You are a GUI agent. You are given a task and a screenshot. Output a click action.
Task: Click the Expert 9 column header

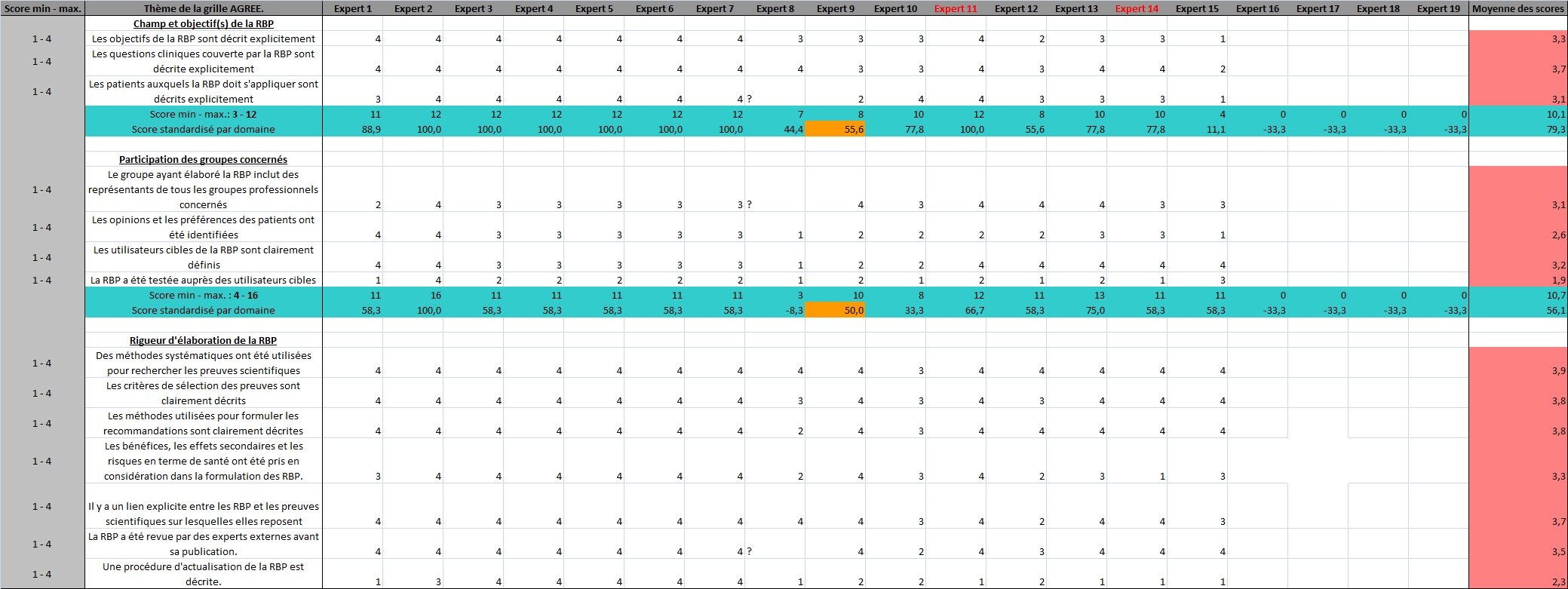coord(836,8)
